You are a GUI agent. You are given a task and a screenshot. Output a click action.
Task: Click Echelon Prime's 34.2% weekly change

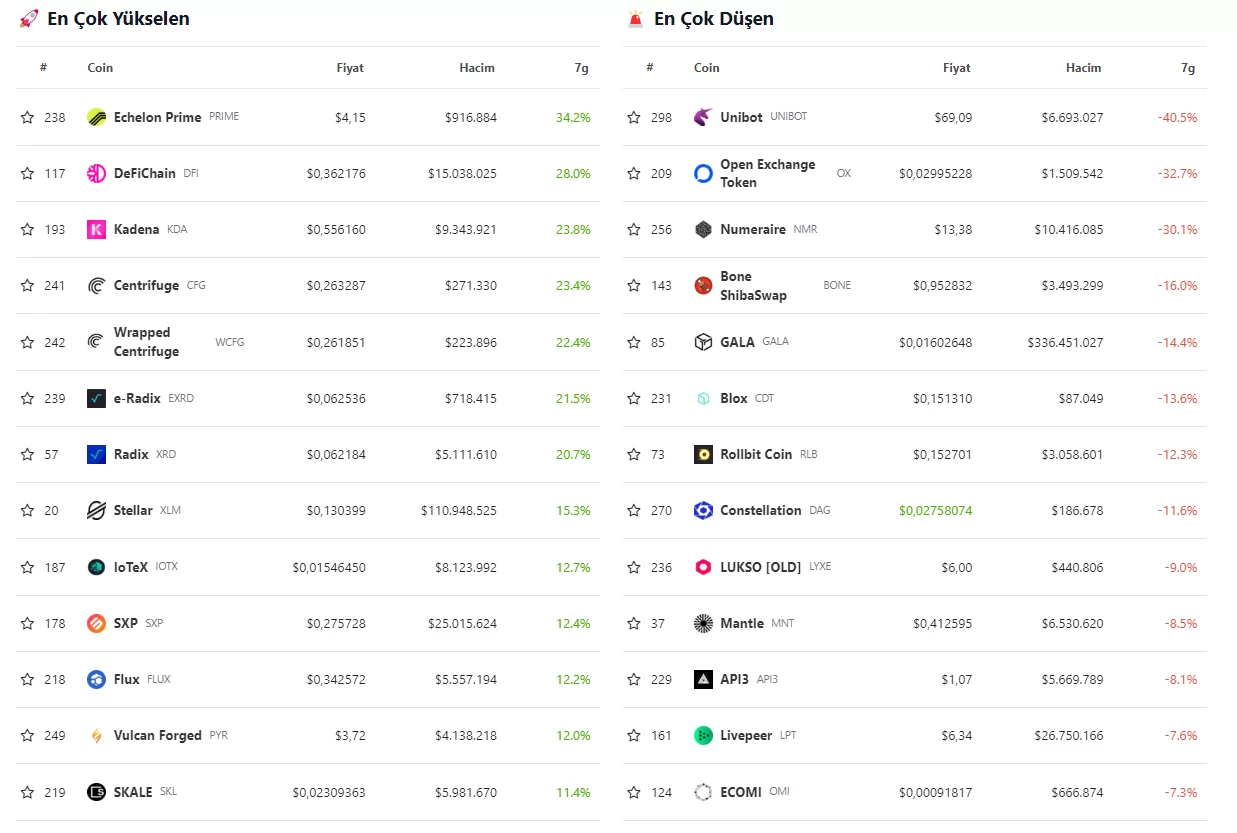coord(573,117)
